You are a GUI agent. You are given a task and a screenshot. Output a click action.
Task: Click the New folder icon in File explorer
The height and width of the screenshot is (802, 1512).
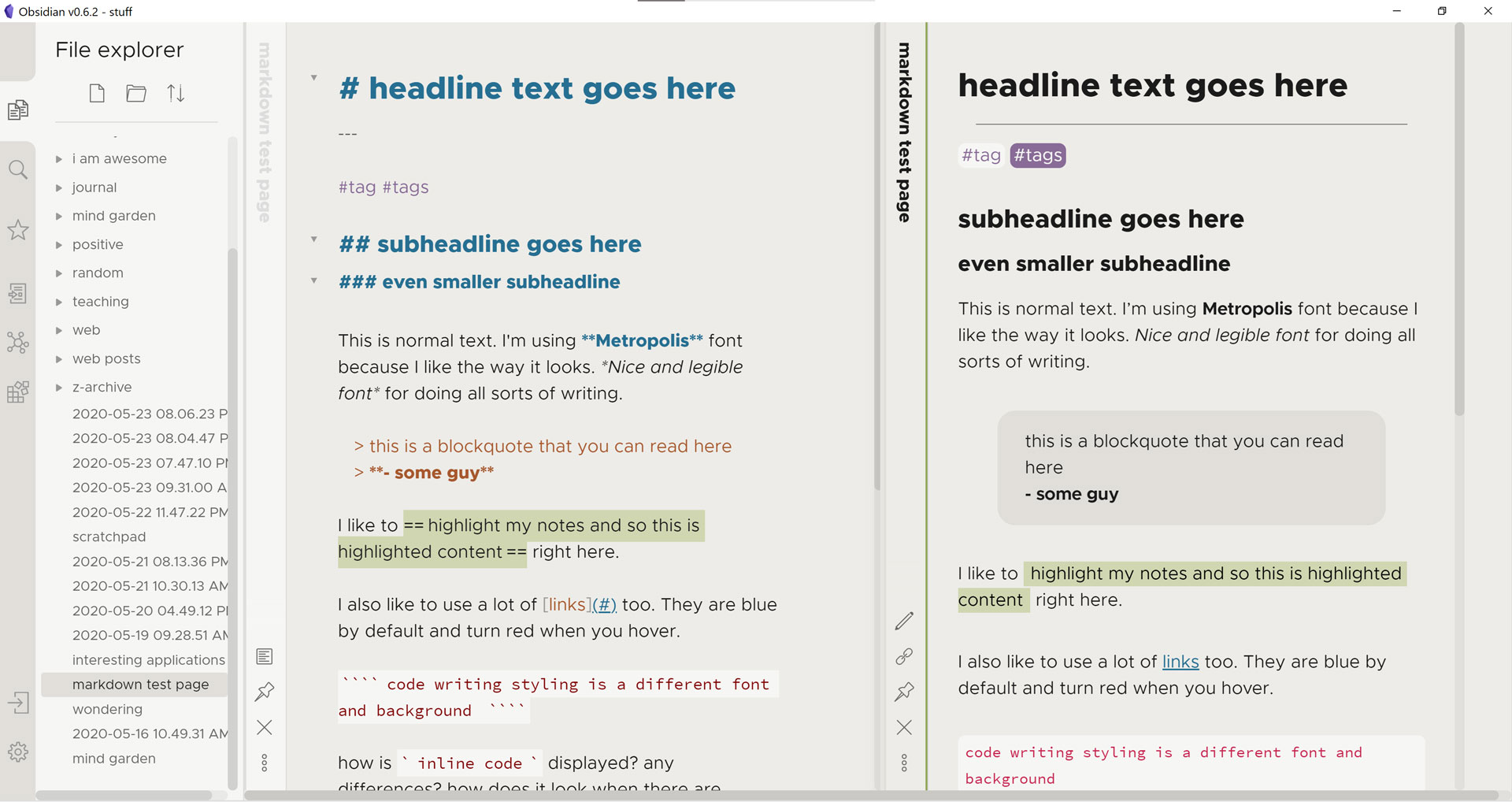coord(136,94)
